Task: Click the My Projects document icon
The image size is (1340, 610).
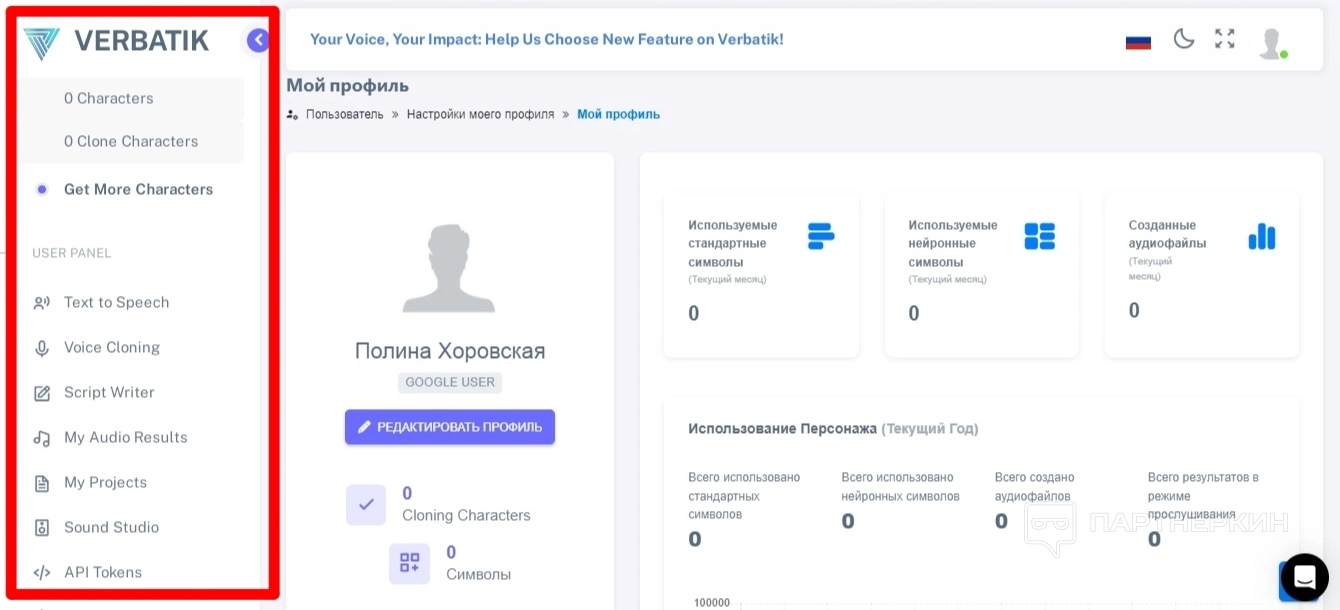Action: 42,483
